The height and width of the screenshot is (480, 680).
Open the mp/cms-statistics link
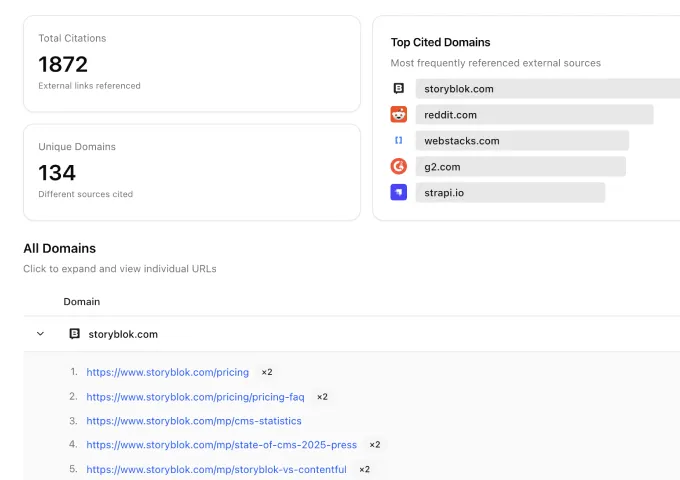coord(194,421)
